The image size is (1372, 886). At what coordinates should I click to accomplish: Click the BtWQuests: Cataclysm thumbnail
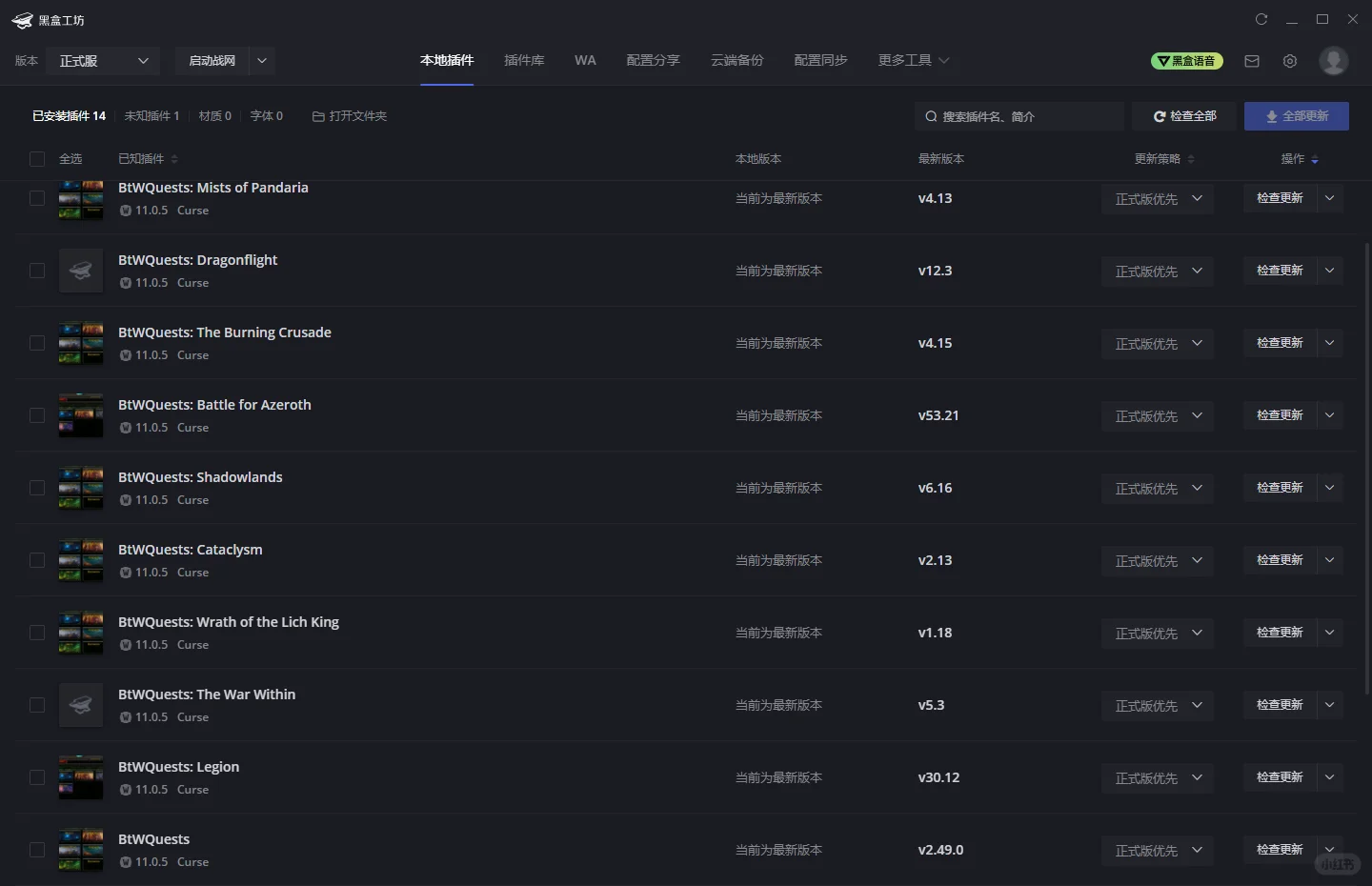pos(81,560)
